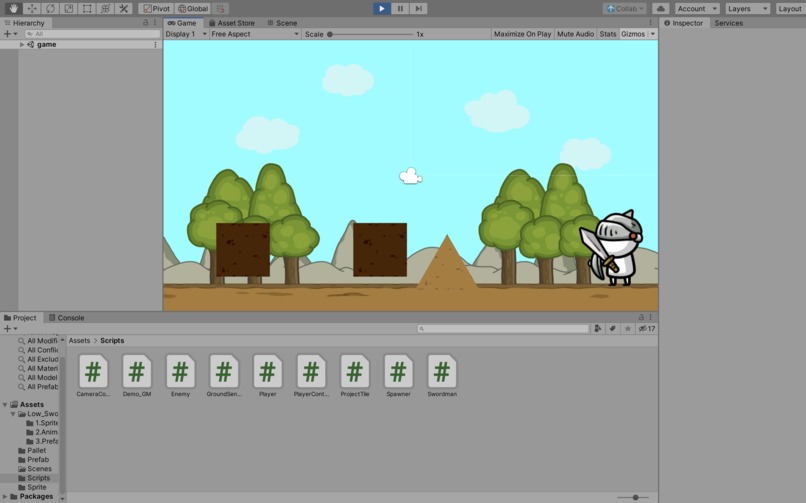Select the Player script asset
The height and width of the screenshot is (503, 806).
267,376
